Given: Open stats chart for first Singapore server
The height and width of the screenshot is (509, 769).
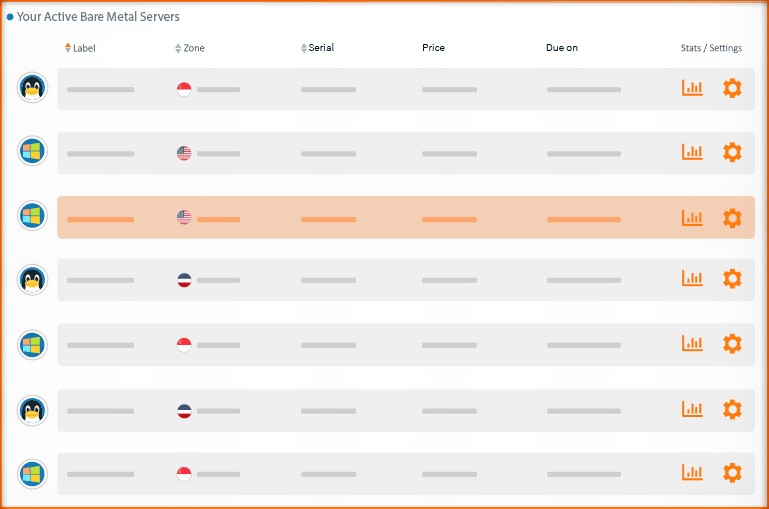Looking at the screenshot, I should point(692,88).
